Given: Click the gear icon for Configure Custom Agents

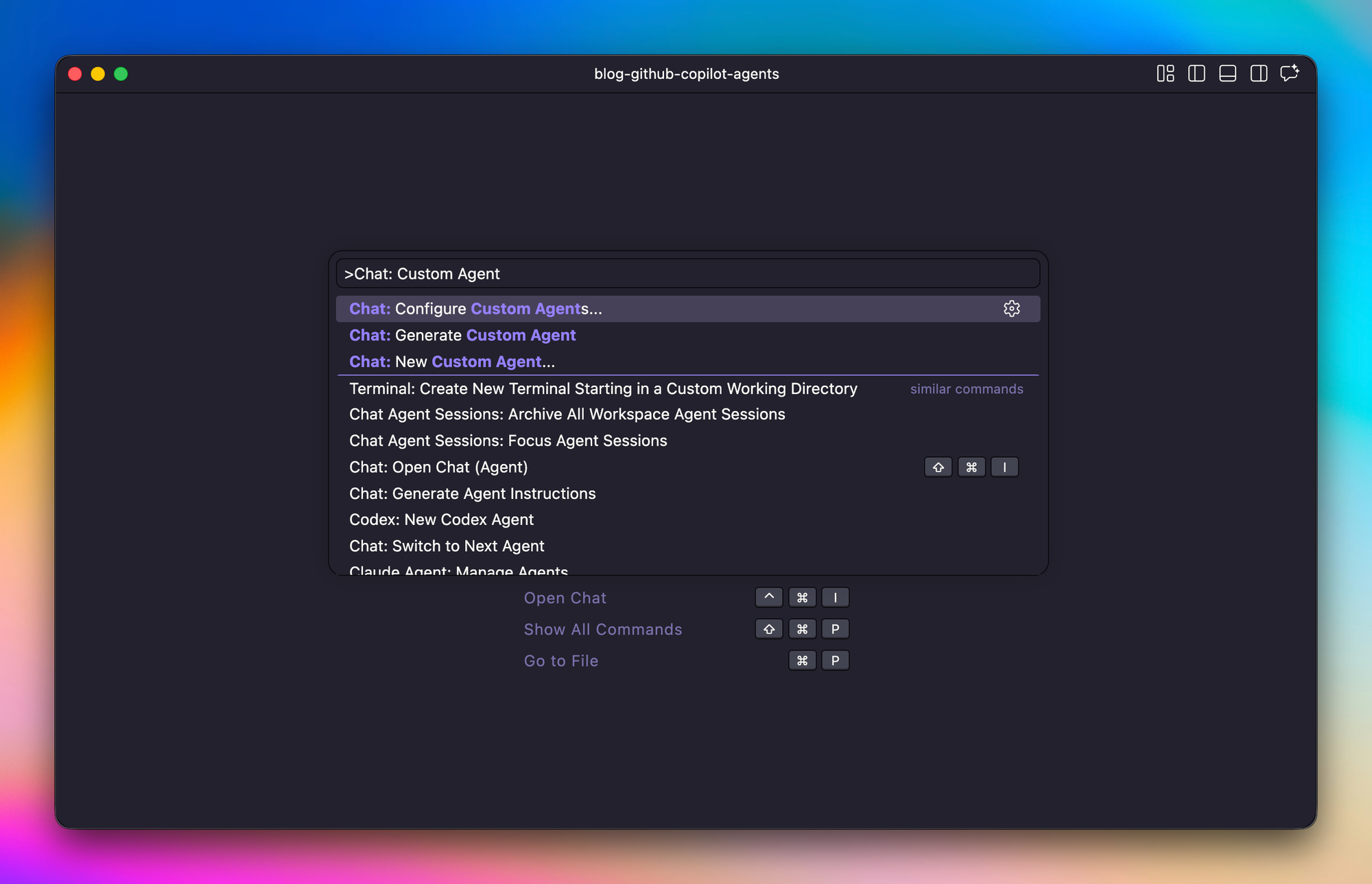Looking at the screenshot, I should pyautogui.click(x=1011, y=309).
